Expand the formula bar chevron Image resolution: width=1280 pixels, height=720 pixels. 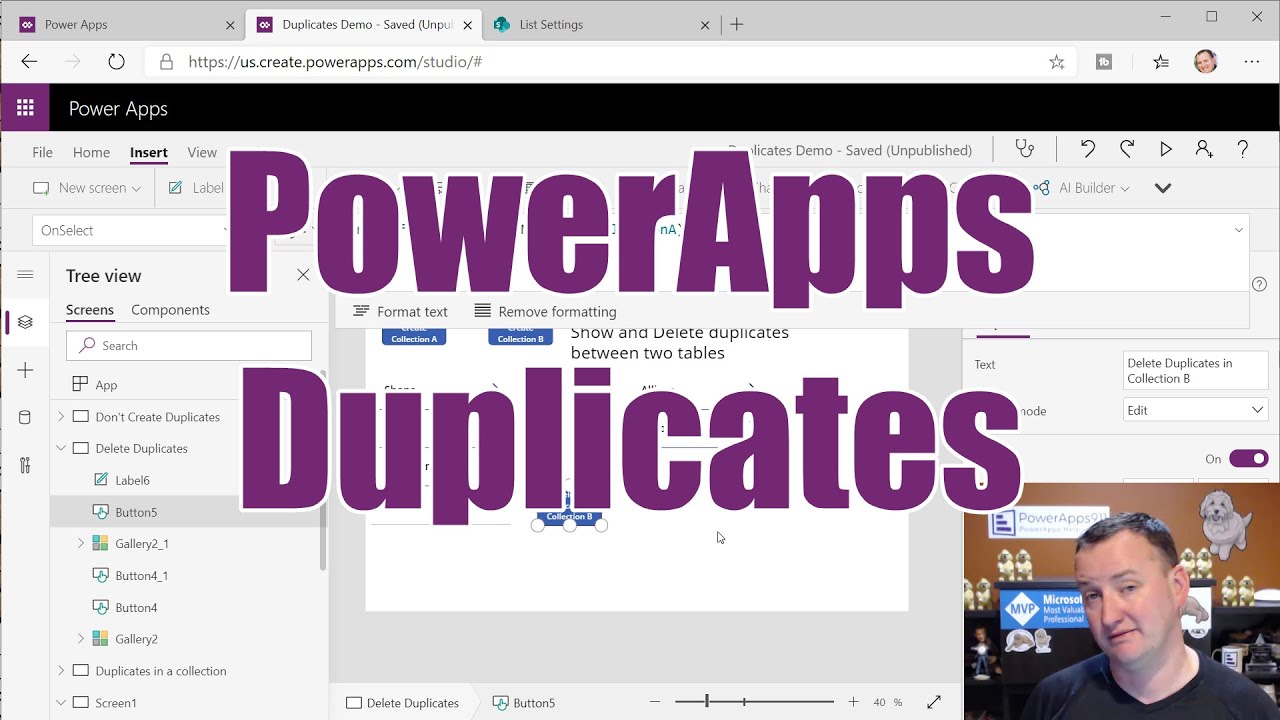point(1238,230)
